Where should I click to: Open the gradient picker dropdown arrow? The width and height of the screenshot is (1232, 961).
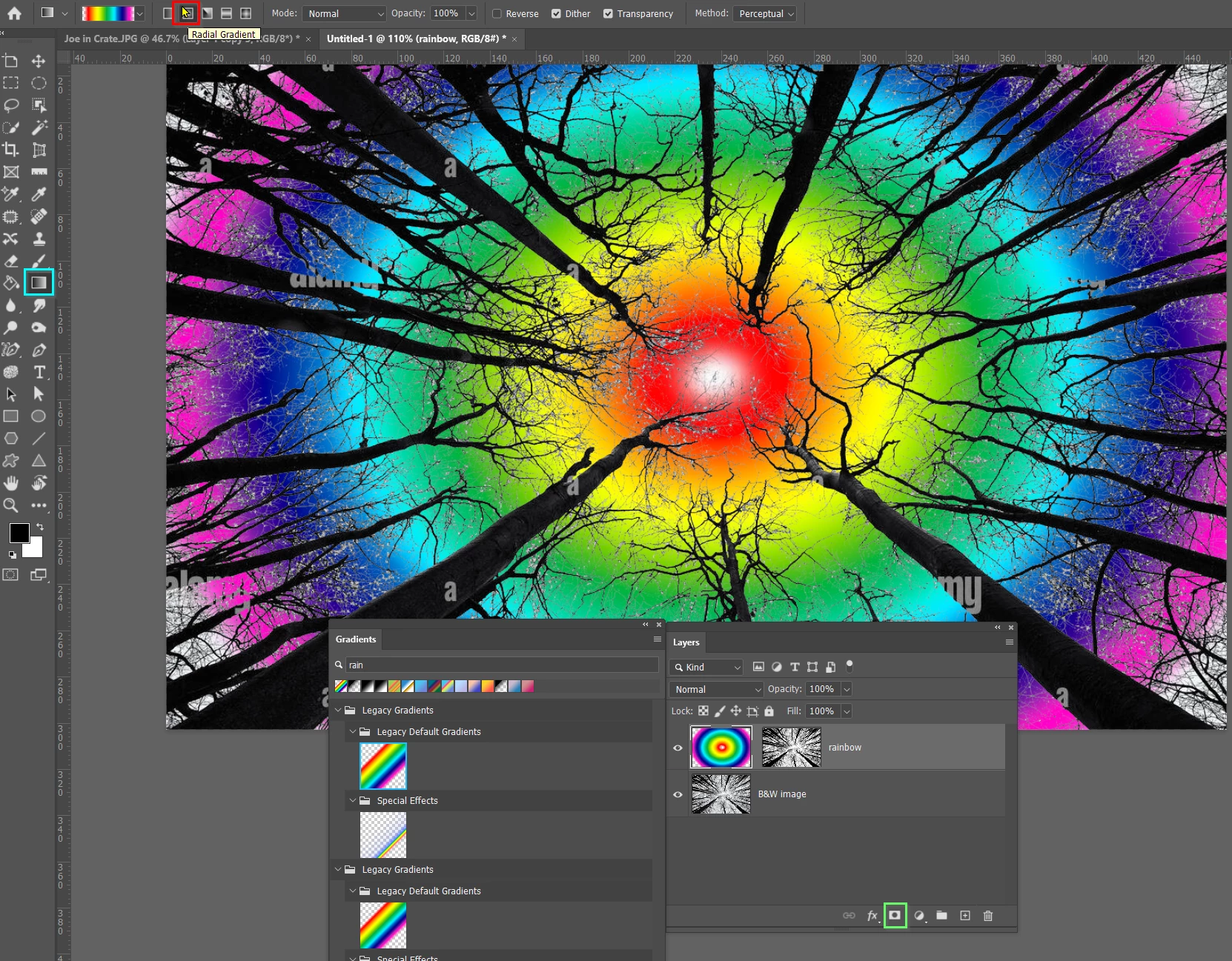tap(139, 13)
